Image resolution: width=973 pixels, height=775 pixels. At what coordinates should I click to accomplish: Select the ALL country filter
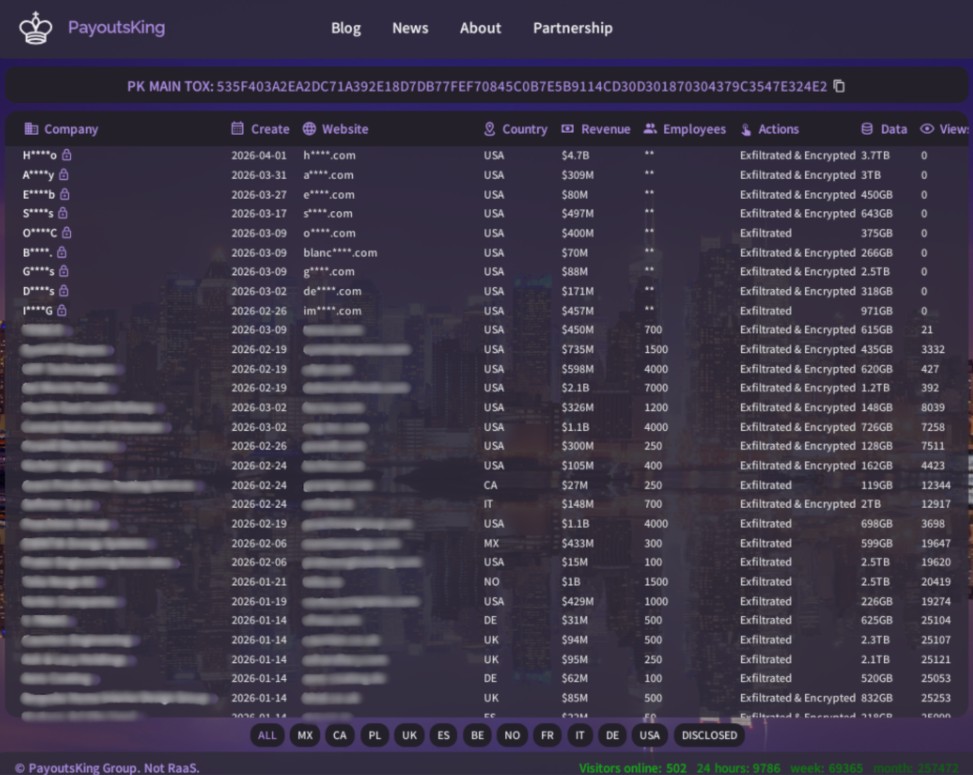click(x=267, y=735)
